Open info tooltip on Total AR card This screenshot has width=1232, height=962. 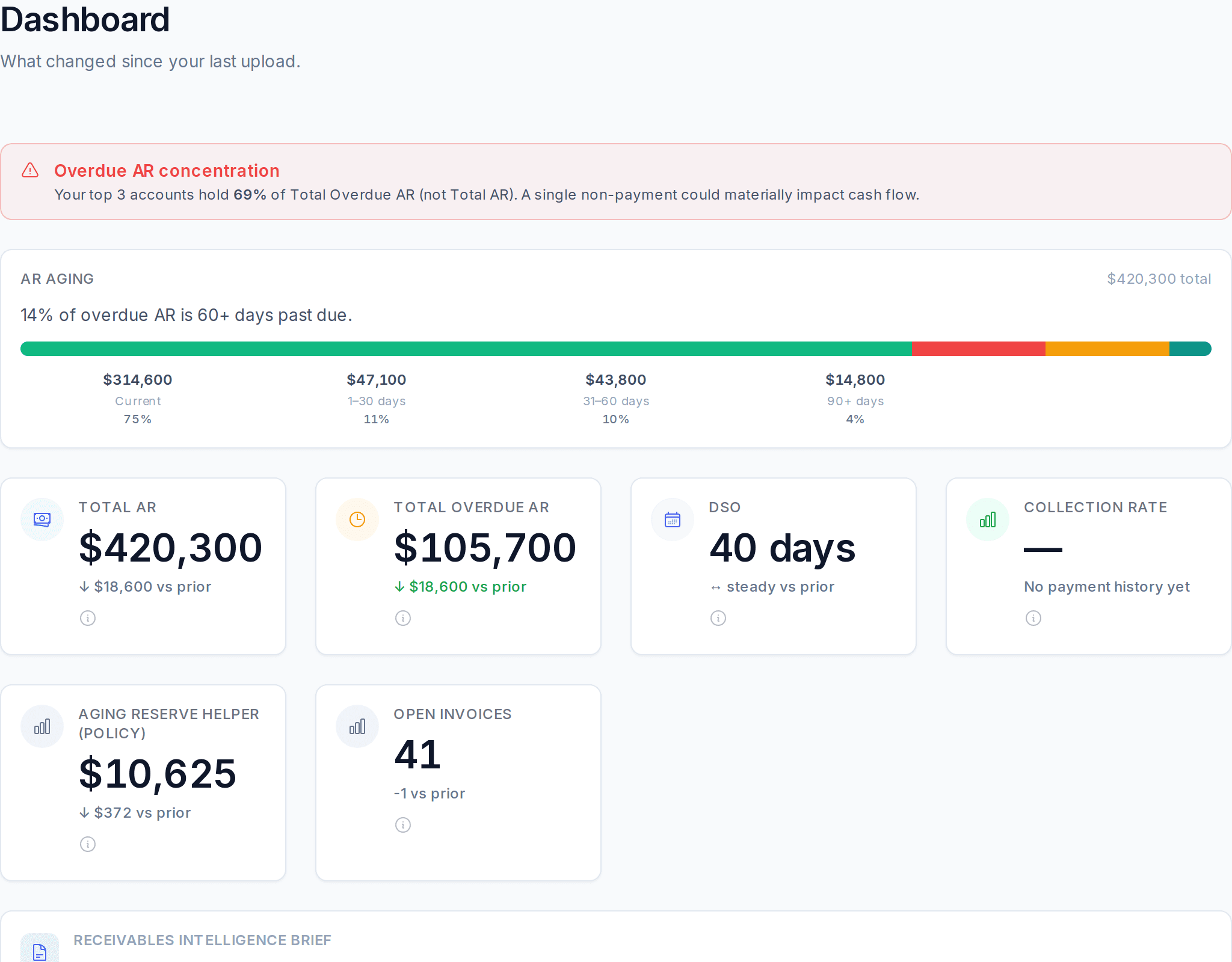tap(88, 618)
